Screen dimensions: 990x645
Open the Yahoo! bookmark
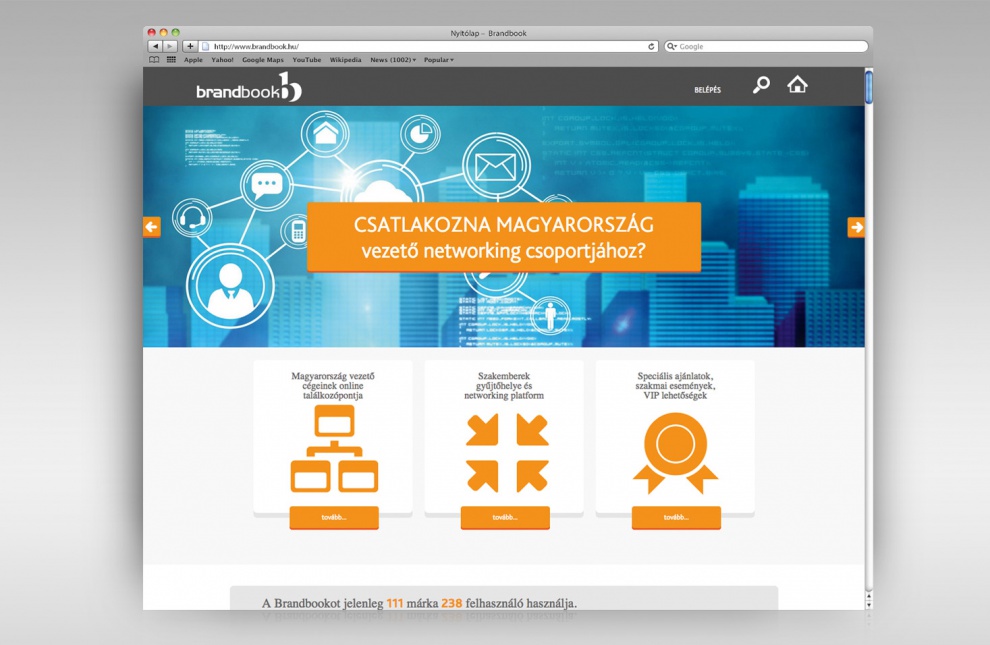pyautogui.click(x=222, y=60)
